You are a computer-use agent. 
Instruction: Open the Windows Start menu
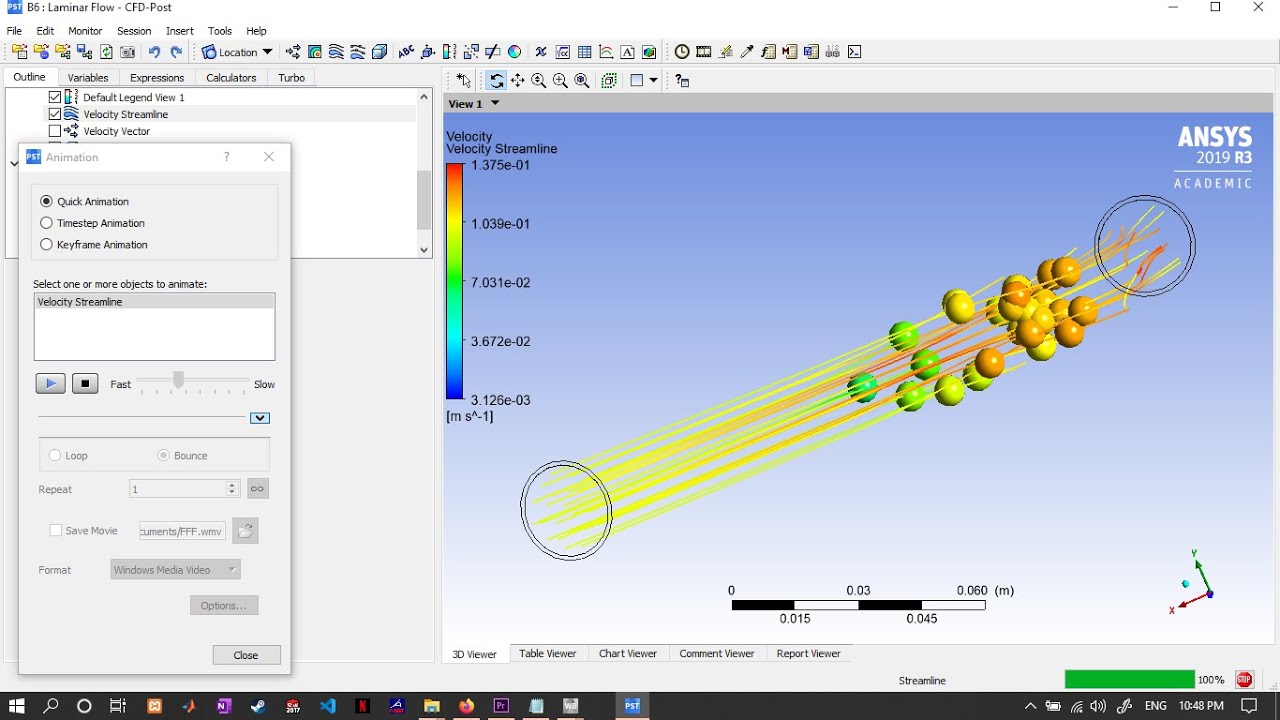point(16,706)
